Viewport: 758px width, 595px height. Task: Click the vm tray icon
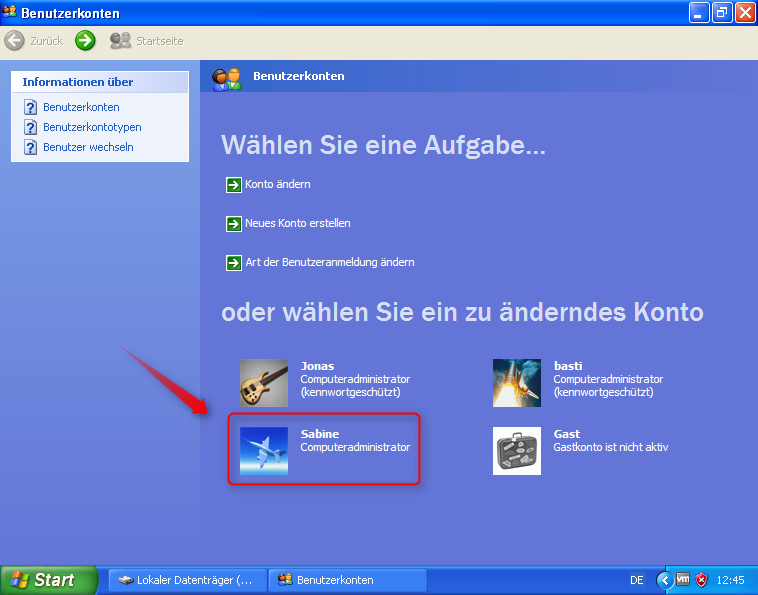[x=683, y=579]
